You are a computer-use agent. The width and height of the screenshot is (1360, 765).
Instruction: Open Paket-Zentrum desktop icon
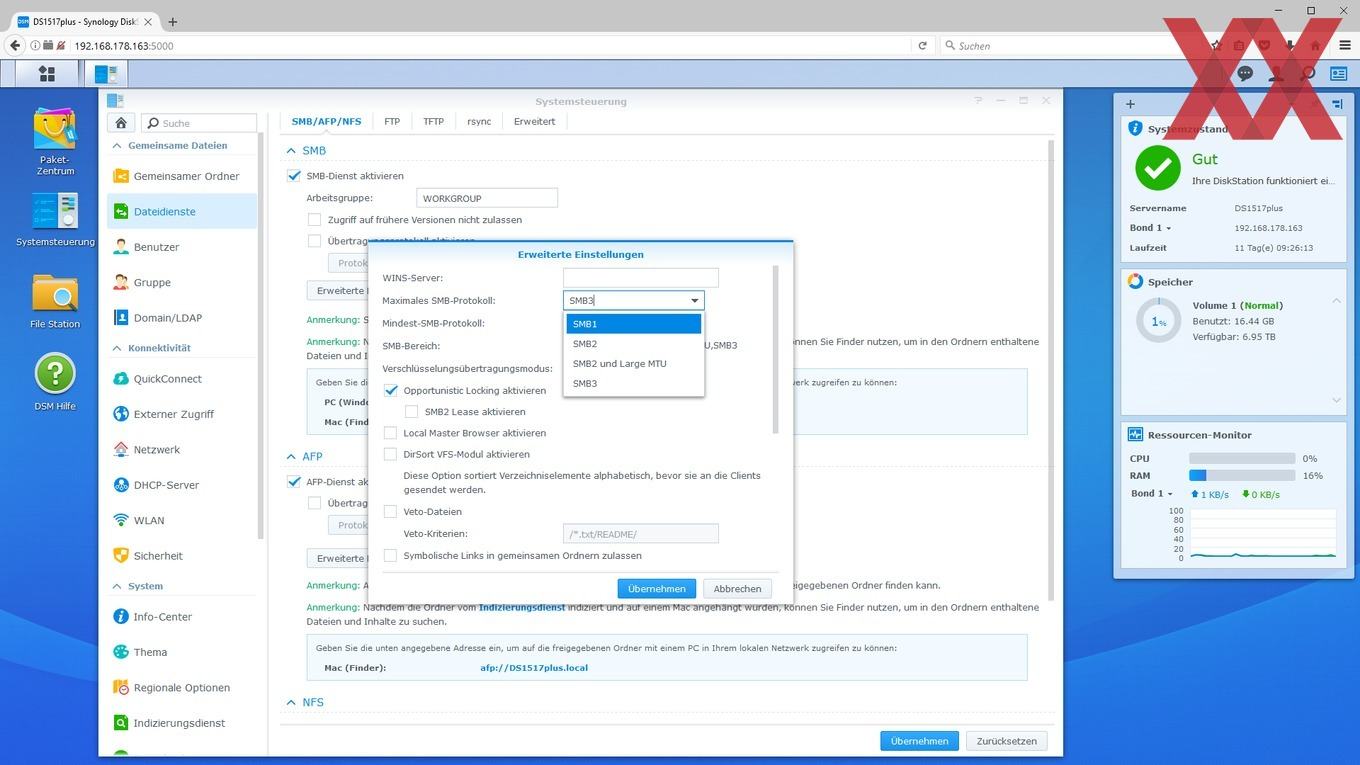point(56,141)
